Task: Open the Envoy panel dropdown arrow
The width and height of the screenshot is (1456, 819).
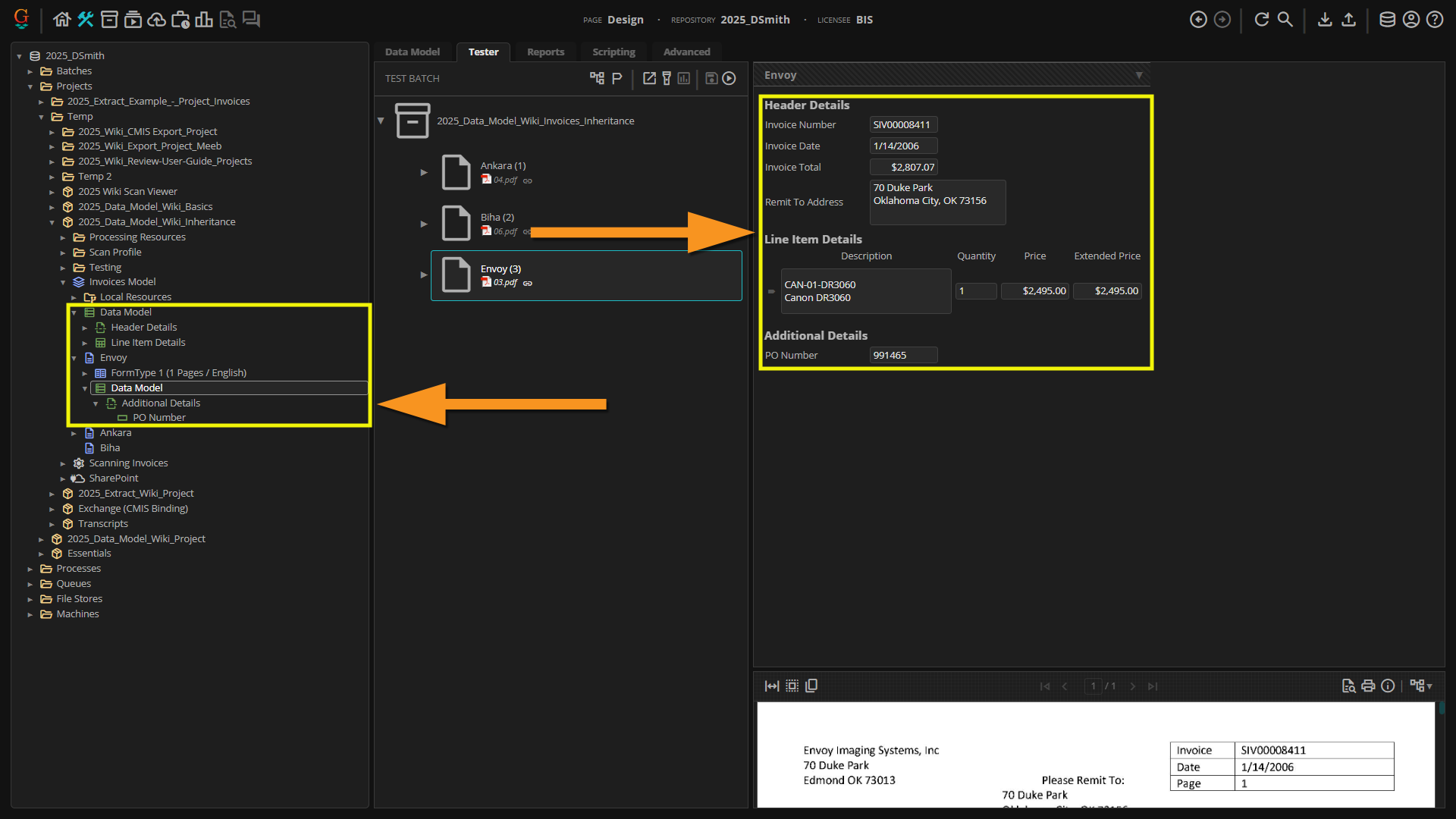Action: 1138,75
